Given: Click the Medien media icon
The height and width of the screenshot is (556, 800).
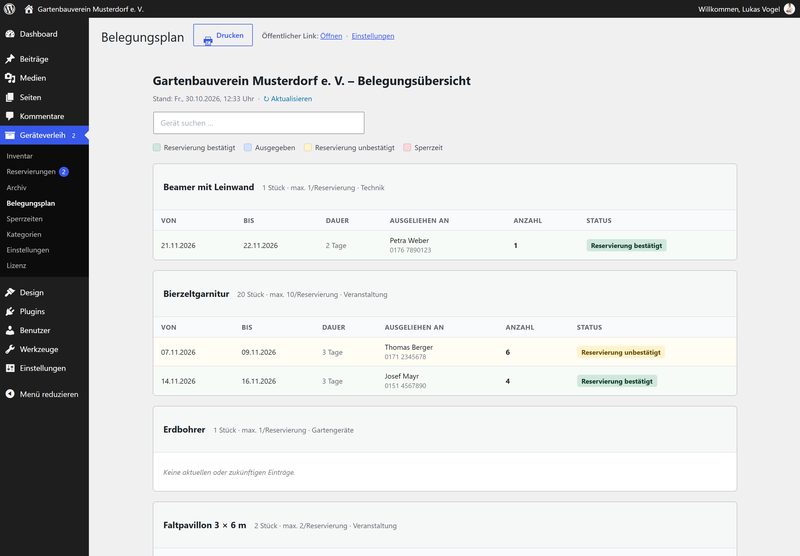Looking at the screenshot, I should (x=10, y=78).
